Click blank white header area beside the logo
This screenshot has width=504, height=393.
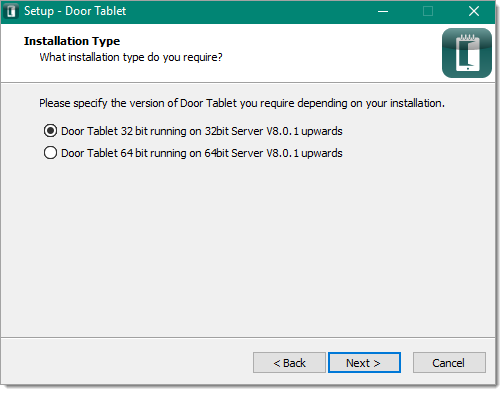pos(330,53)
